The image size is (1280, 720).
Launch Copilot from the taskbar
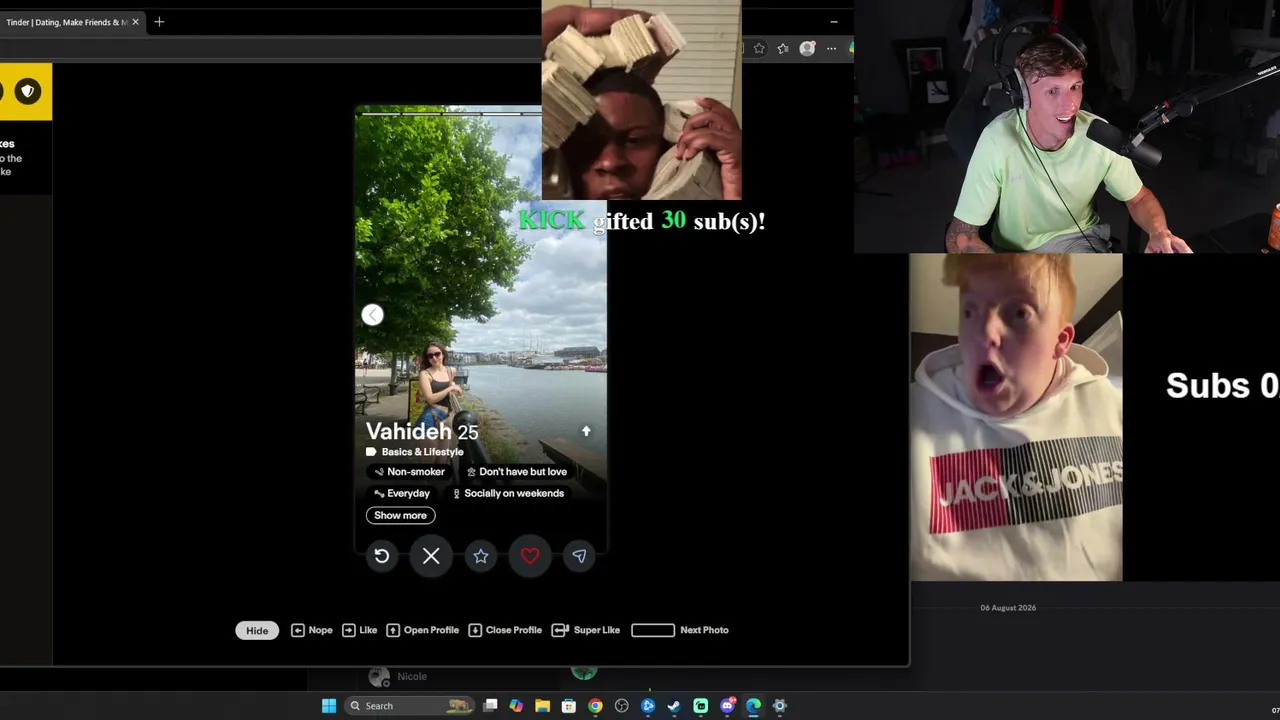point(516,706)
